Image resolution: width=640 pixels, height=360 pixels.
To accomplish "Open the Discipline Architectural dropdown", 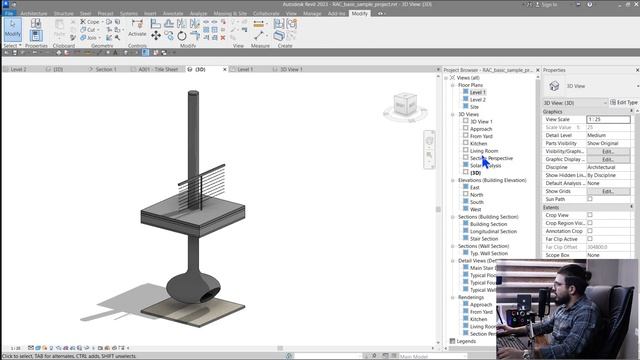I will (x=608, y=167).
